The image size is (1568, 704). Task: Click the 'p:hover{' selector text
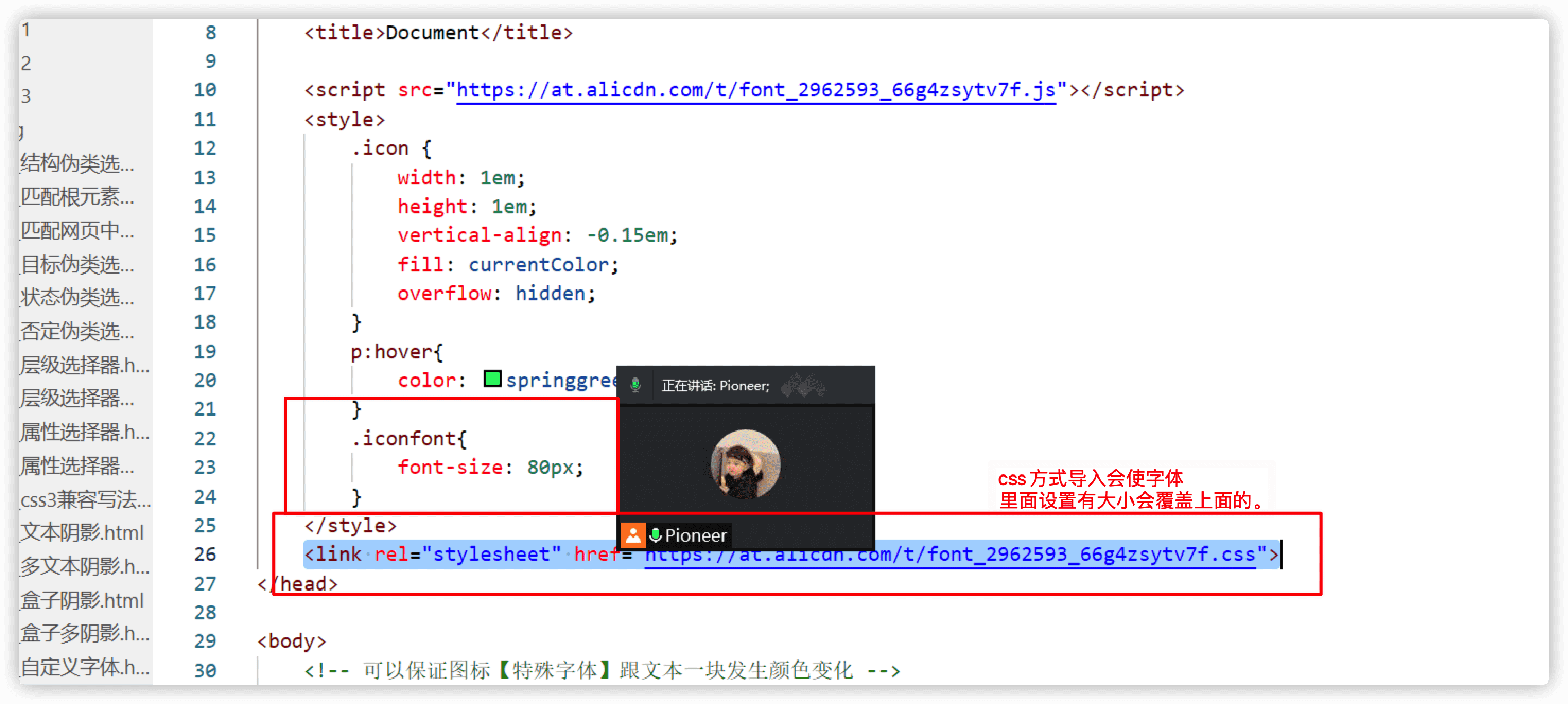tap(397, 351)
